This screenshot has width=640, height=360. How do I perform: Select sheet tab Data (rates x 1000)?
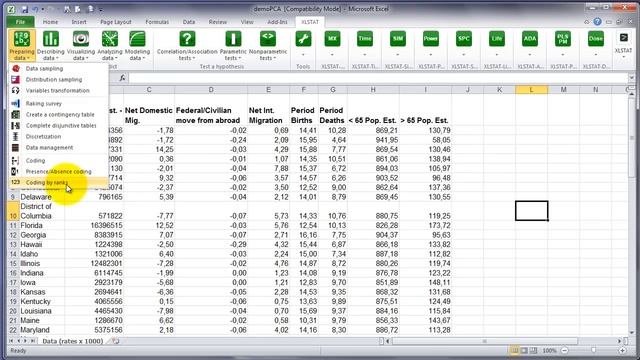coord(73,341)
